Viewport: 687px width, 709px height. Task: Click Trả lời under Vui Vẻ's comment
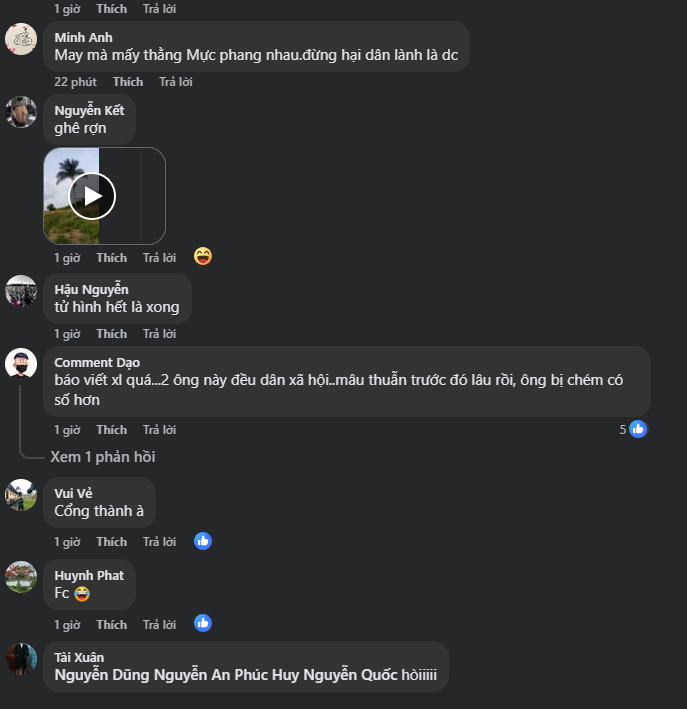point(159,542)
